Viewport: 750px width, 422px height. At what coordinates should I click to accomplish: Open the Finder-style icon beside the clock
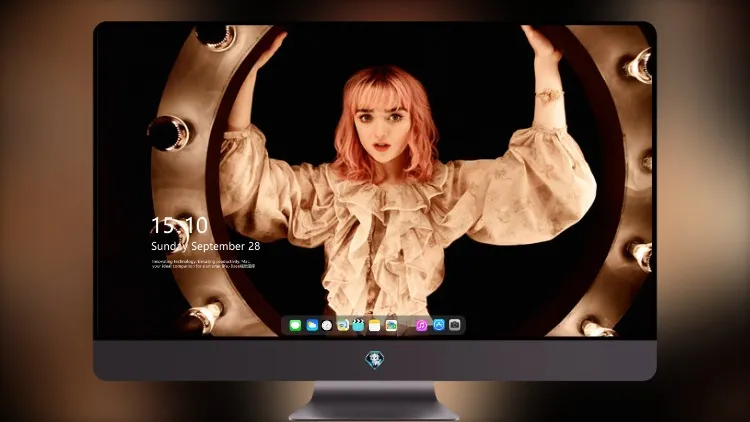(x=343, y=325)
